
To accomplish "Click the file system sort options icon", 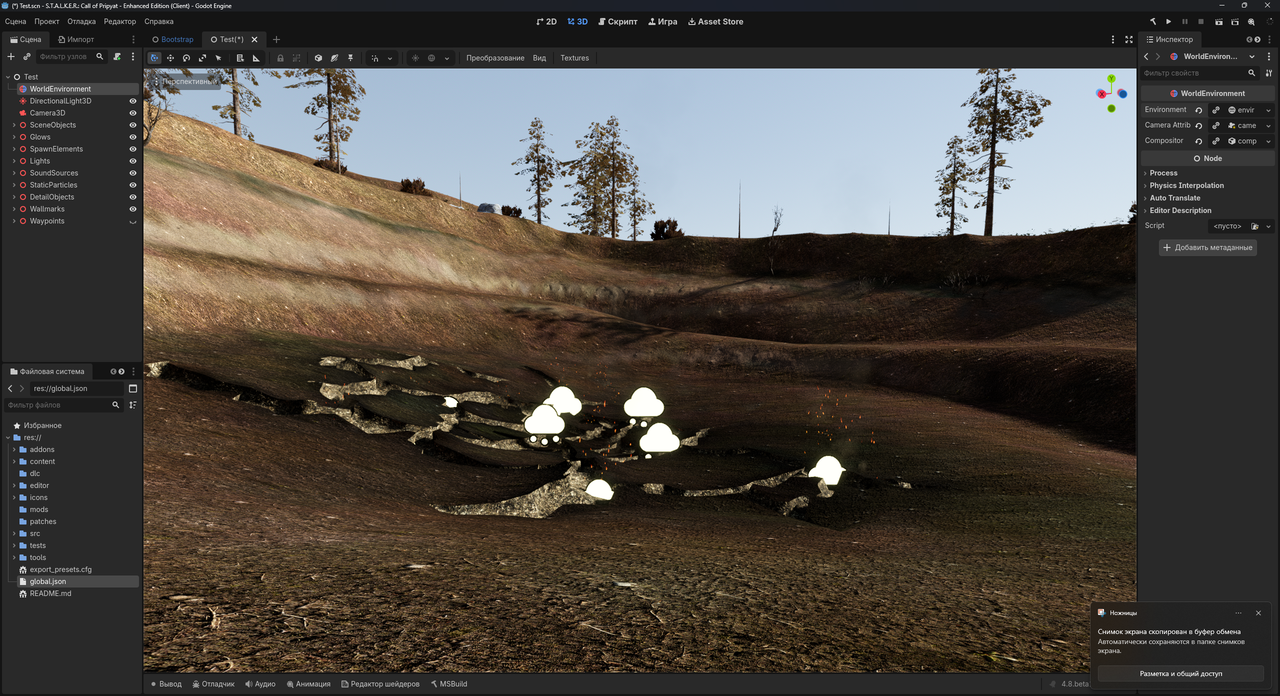I will pos(133,405).
